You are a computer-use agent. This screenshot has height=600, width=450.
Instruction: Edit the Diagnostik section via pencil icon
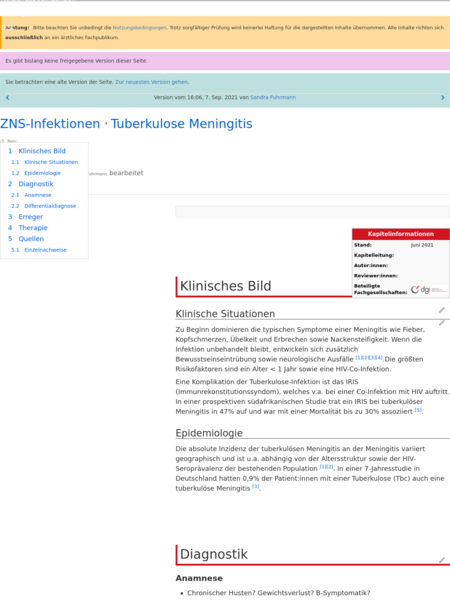[442, 560]
